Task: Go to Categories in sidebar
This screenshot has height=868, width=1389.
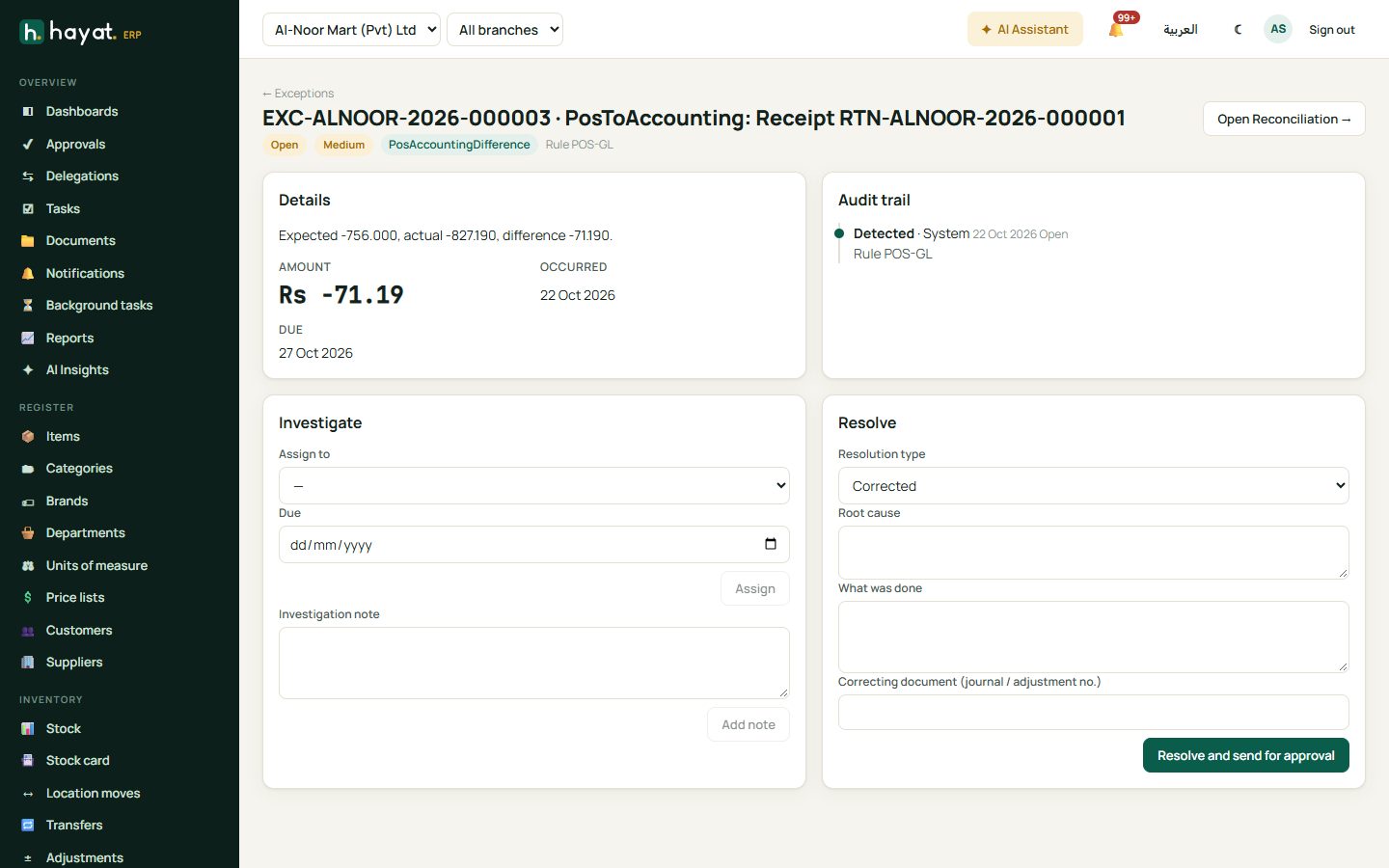Action: [79, 469]
